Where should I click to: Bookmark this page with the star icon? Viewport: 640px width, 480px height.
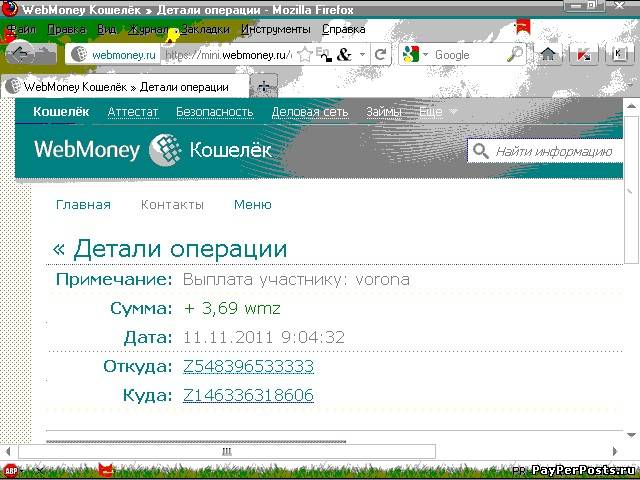[x=305, y=55]
